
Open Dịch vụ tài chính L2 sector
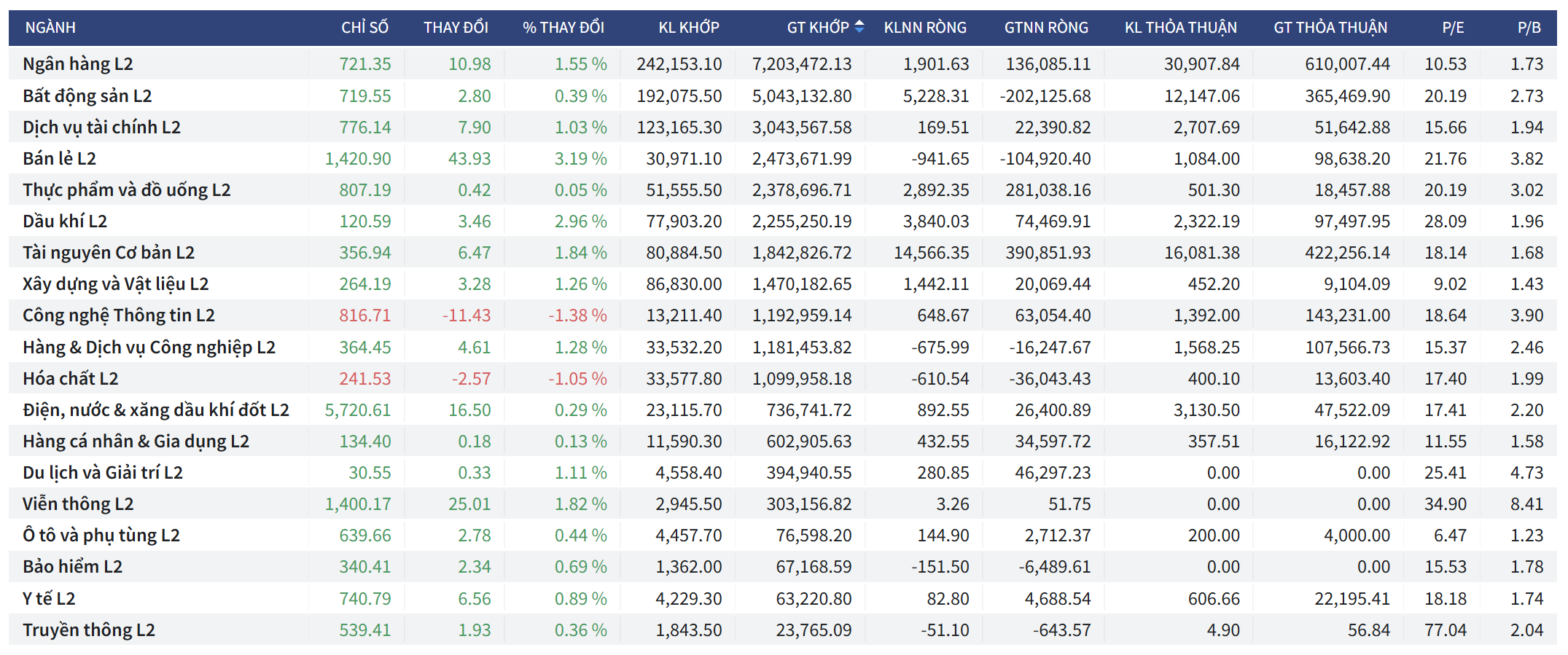101,128
